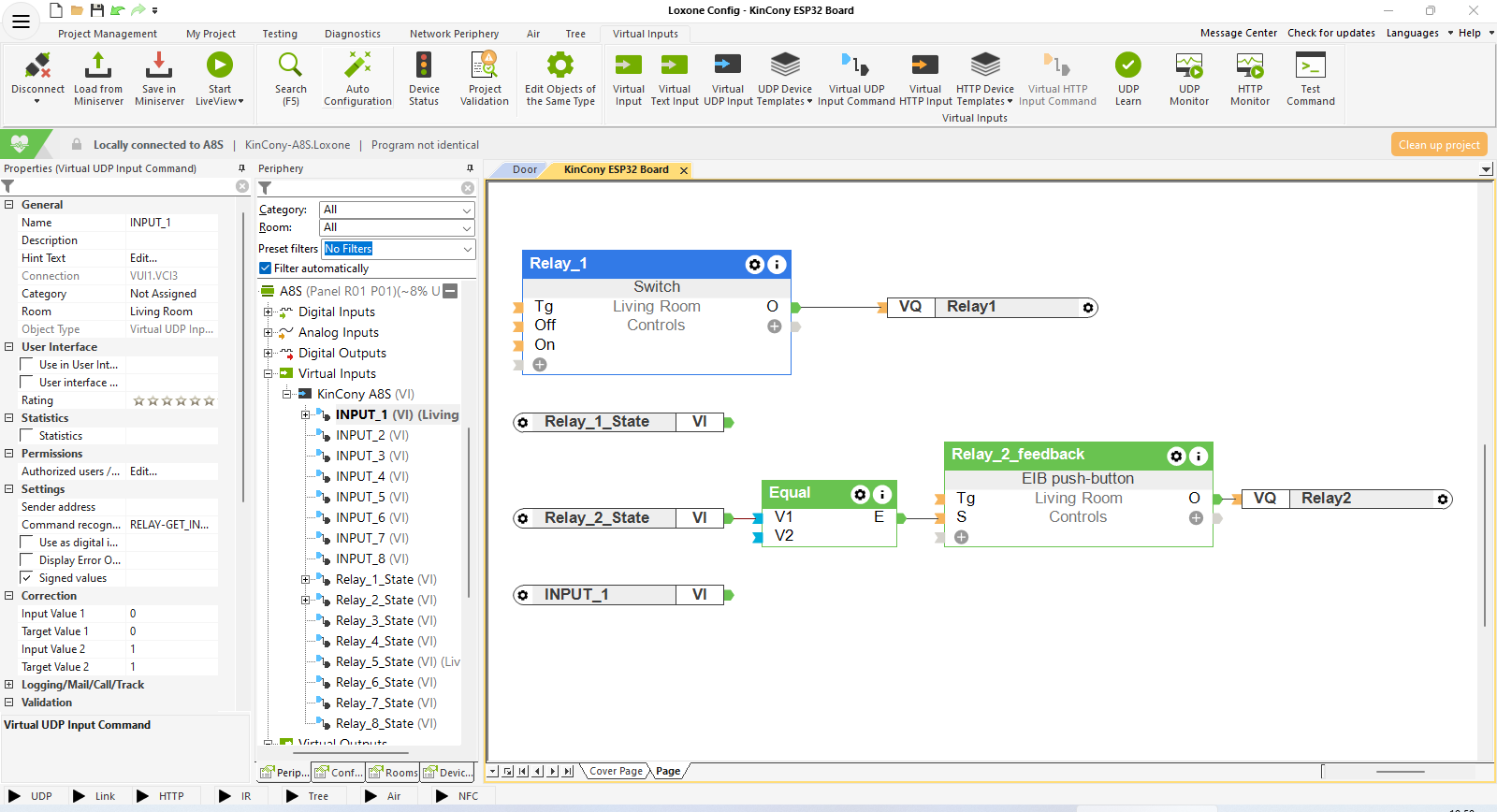Screen dimensions: 1497x812
Task: Click Check for updates link
Action: point(1330,33)
